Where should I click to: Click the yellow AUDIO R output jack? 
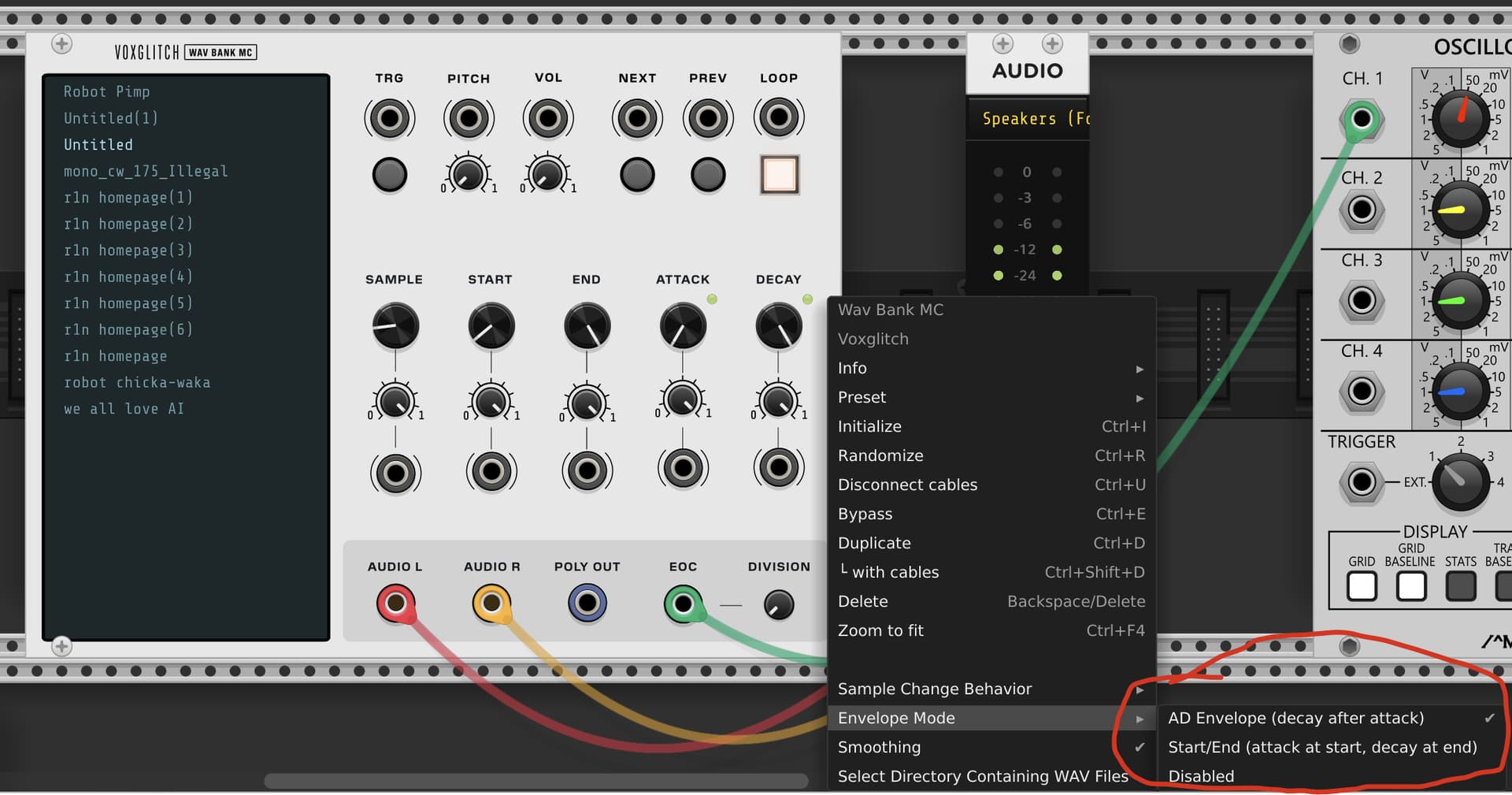tap(491, 604)
